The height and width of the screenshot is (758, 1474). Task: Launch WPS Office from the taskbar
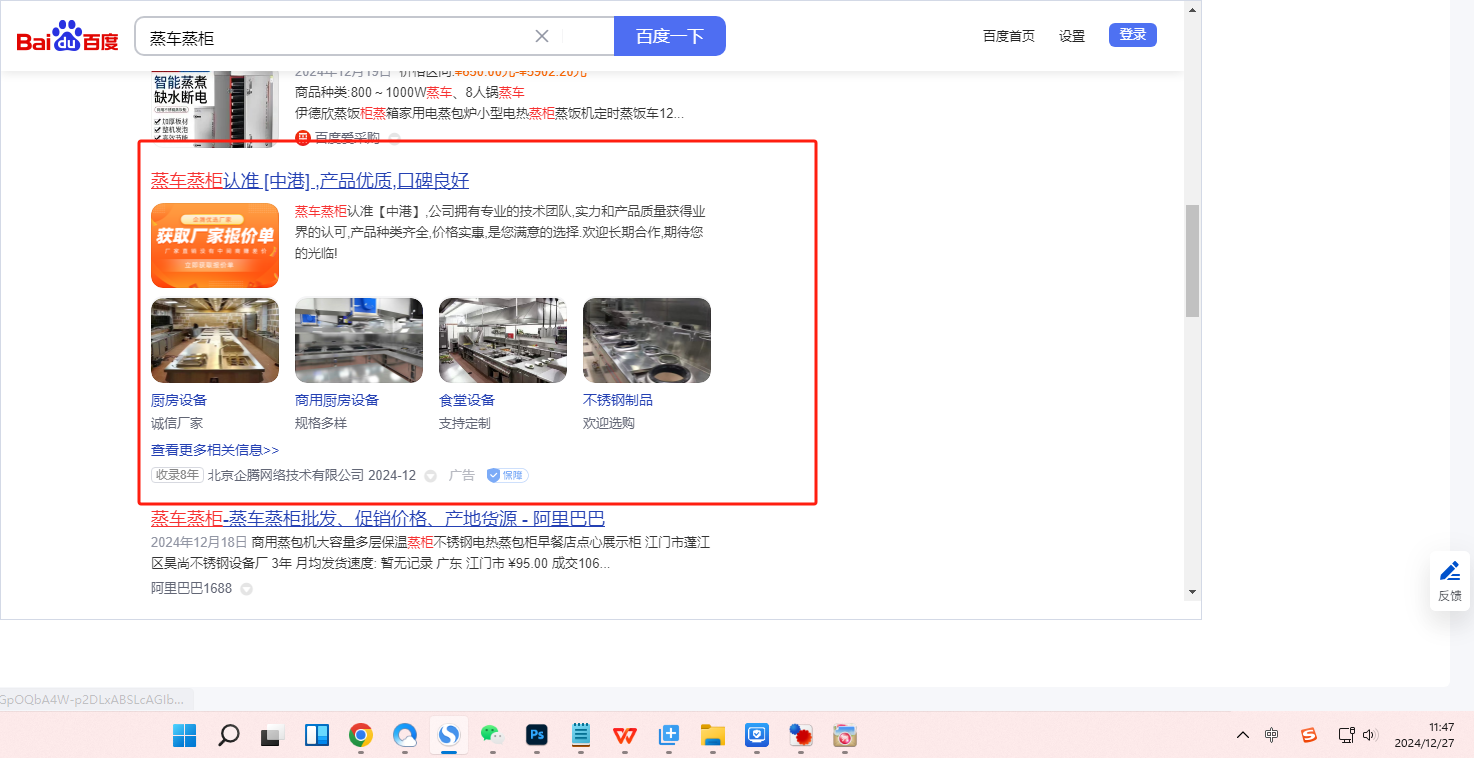(x=625, y=736)
